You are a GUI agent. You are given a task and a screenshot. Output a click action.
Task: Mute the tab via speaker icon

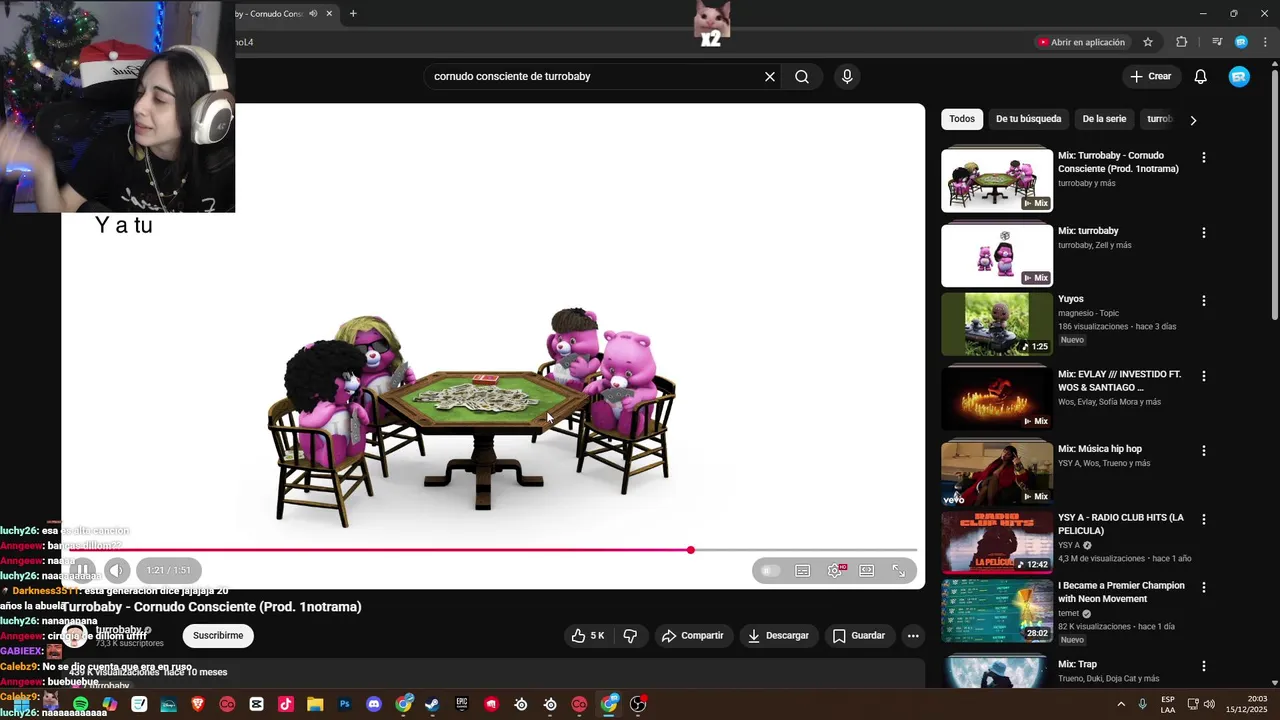tap(313, 14)
